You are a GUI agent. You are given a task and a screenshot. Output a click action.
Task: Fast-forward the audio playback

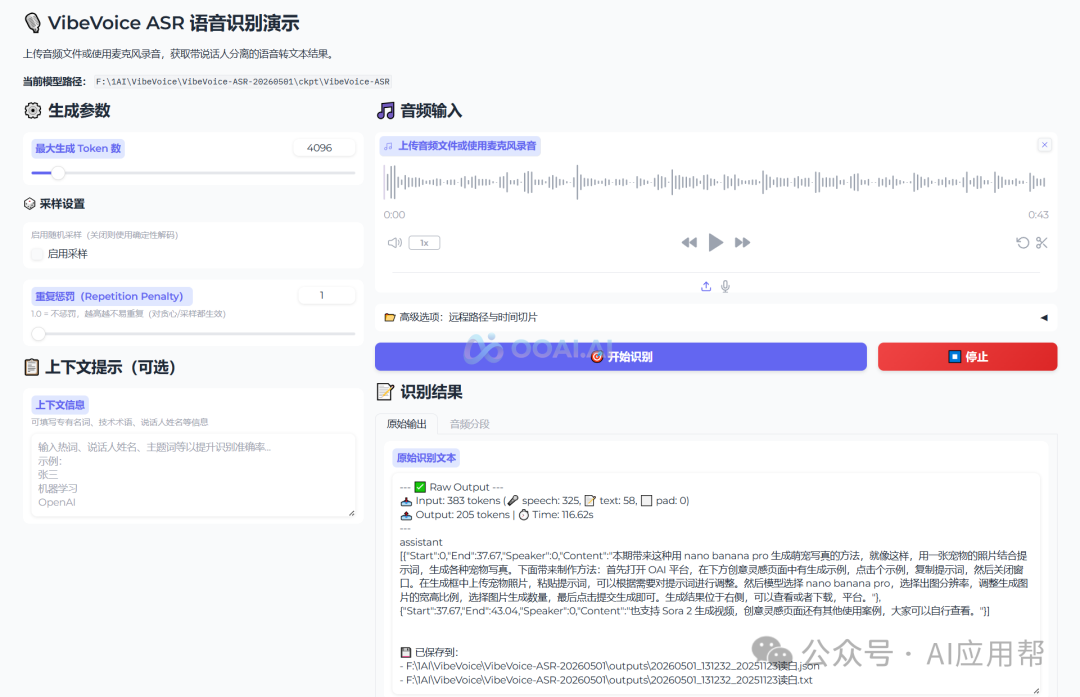pyautogui.click(x=742, y=242)
